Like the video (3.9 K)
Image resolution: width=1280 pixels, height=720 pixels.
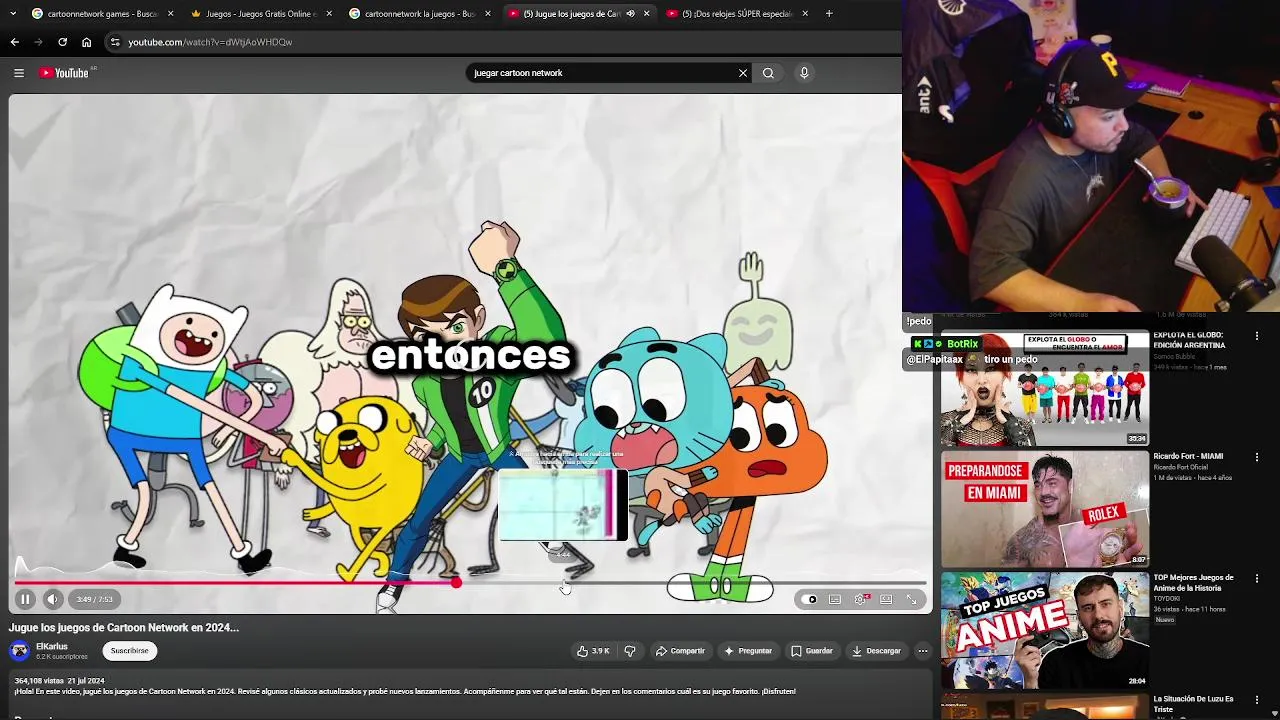(593, 651)
